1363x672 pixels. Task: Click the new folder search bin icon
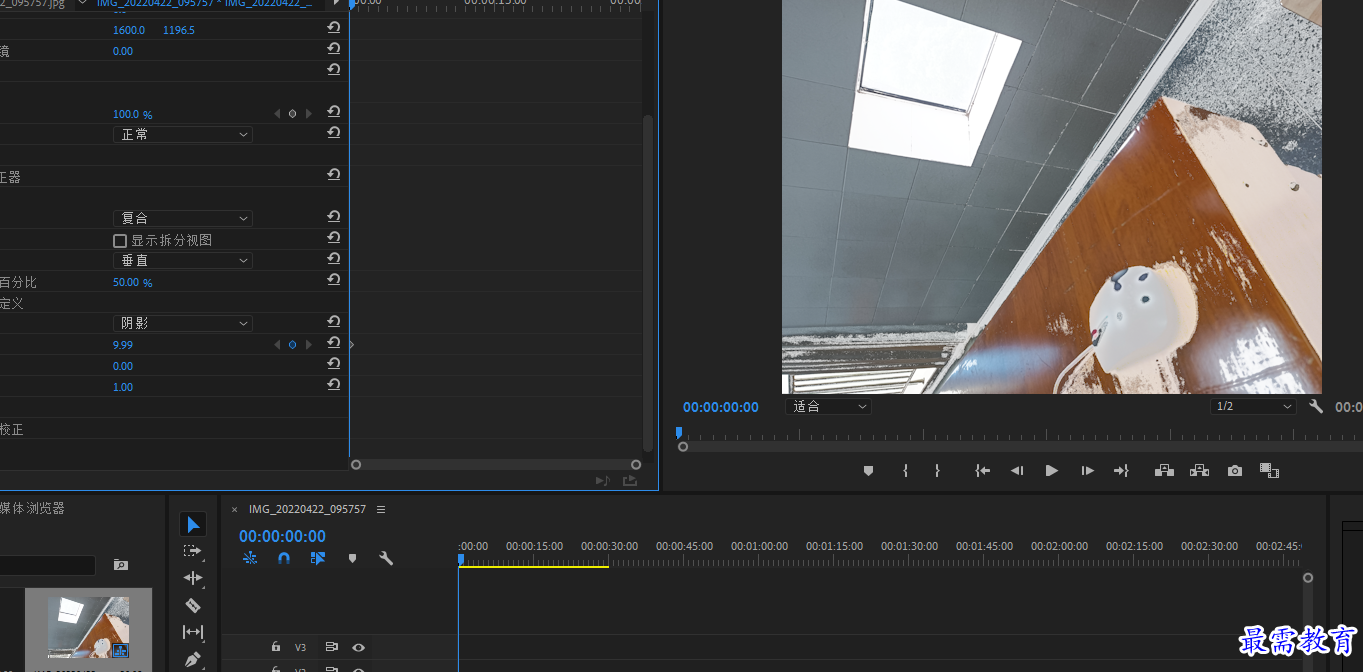(x=120, y=565)
